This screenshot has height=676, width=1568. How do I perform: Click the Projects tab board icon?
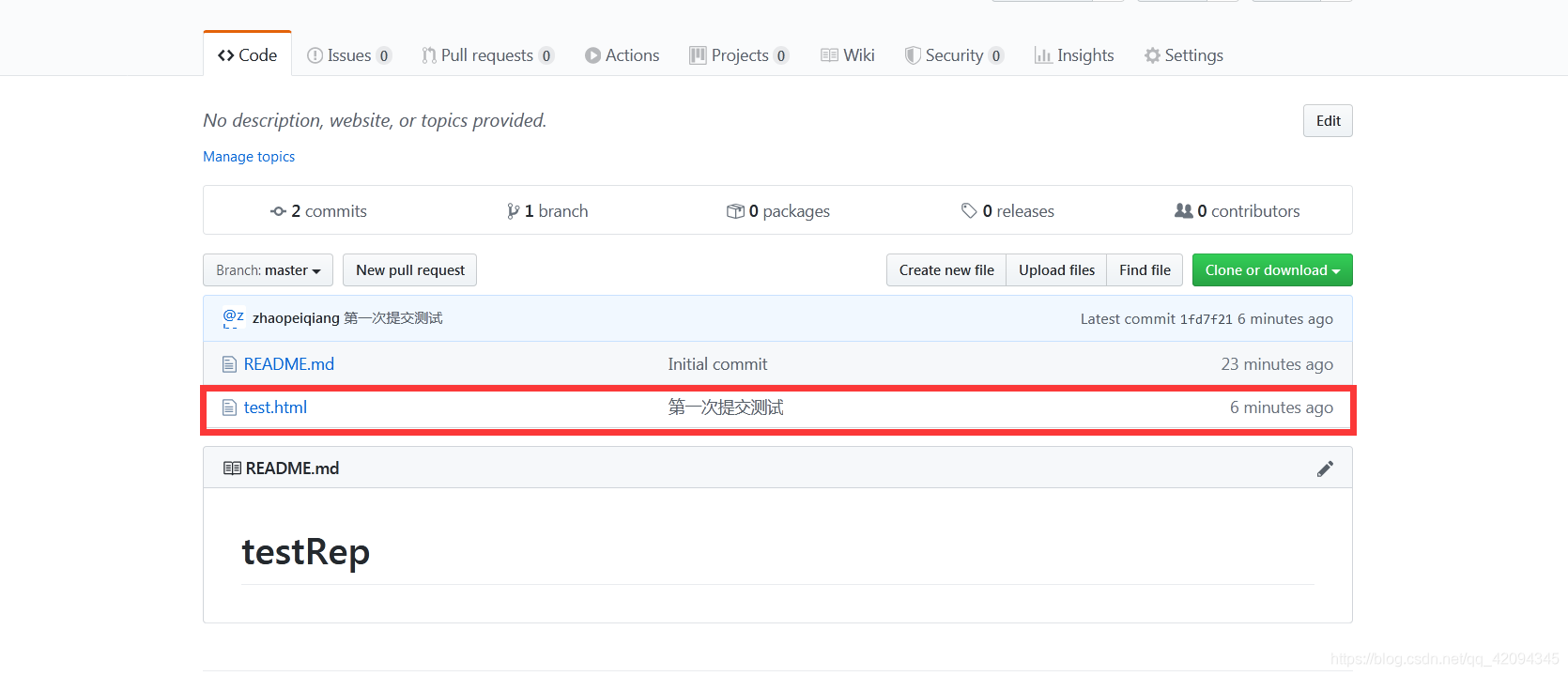point(698,55)
